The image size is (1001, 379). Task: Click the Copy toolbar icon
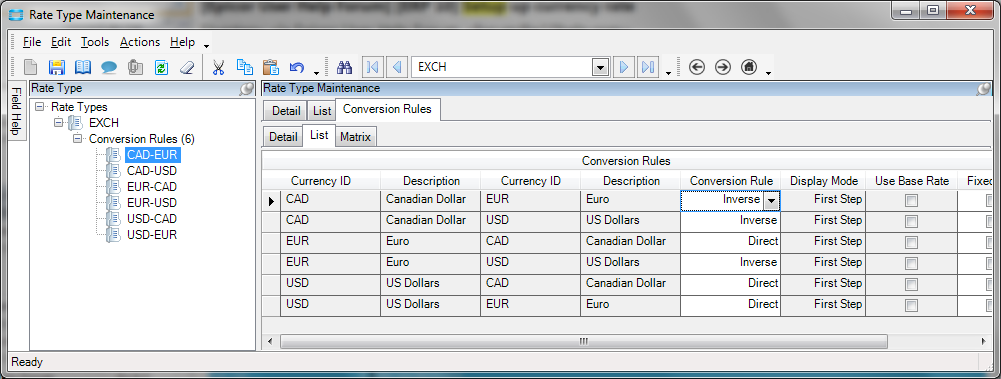click(245, 67)
